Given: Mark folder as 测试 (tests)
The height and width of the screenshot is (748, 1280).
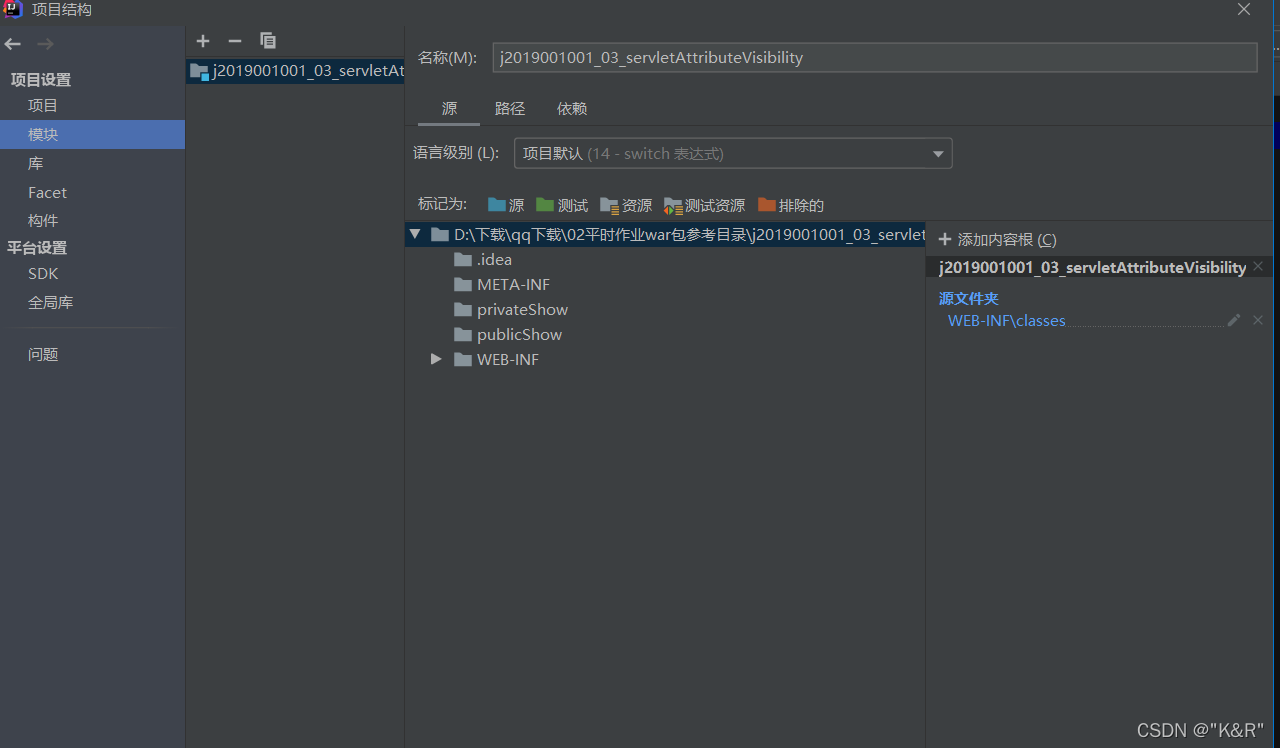Looking at the screenshot, I should [x=562, y=205].
